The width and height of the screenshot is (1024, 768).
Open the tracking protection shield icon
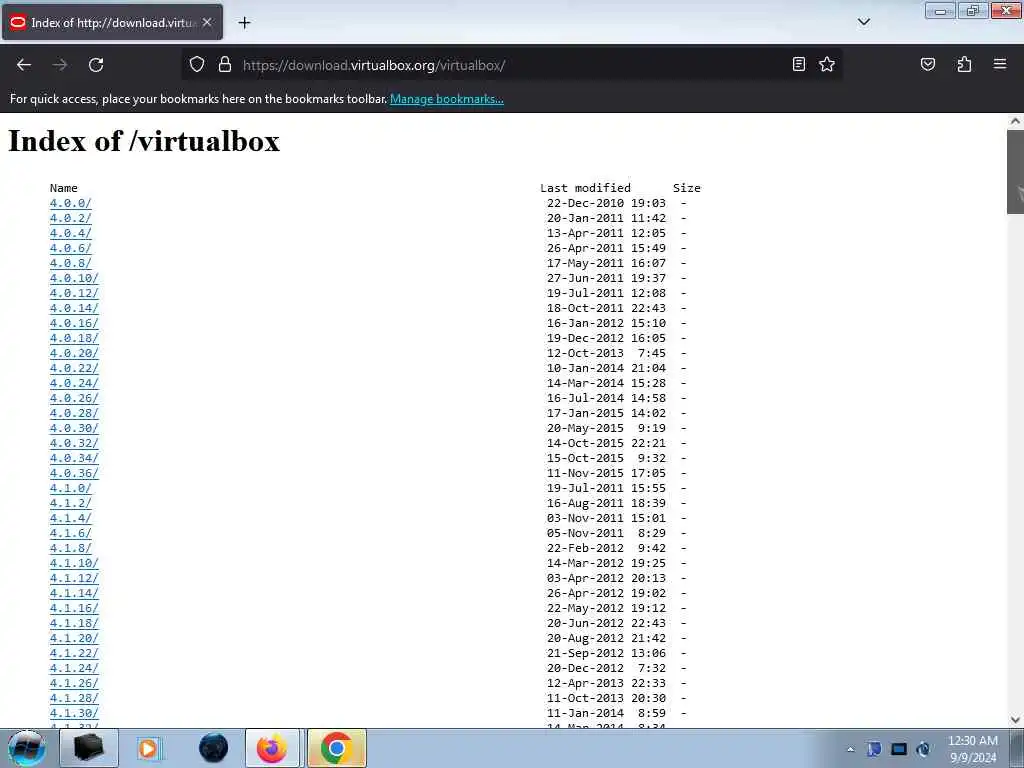tap(197, 65)
